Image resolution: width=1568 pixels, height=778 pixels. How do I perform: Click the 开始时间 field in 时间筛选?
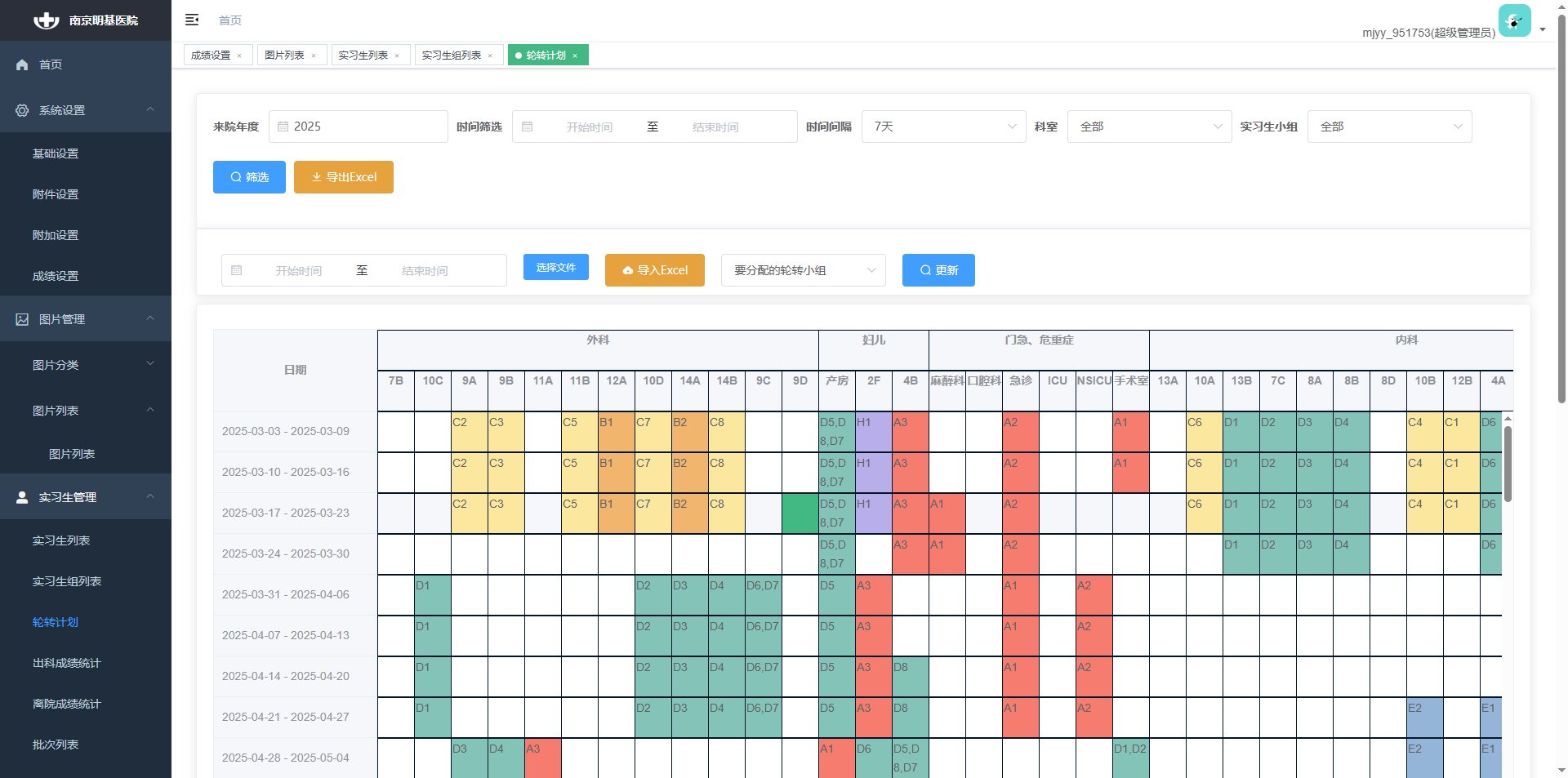tap(589, 127)
